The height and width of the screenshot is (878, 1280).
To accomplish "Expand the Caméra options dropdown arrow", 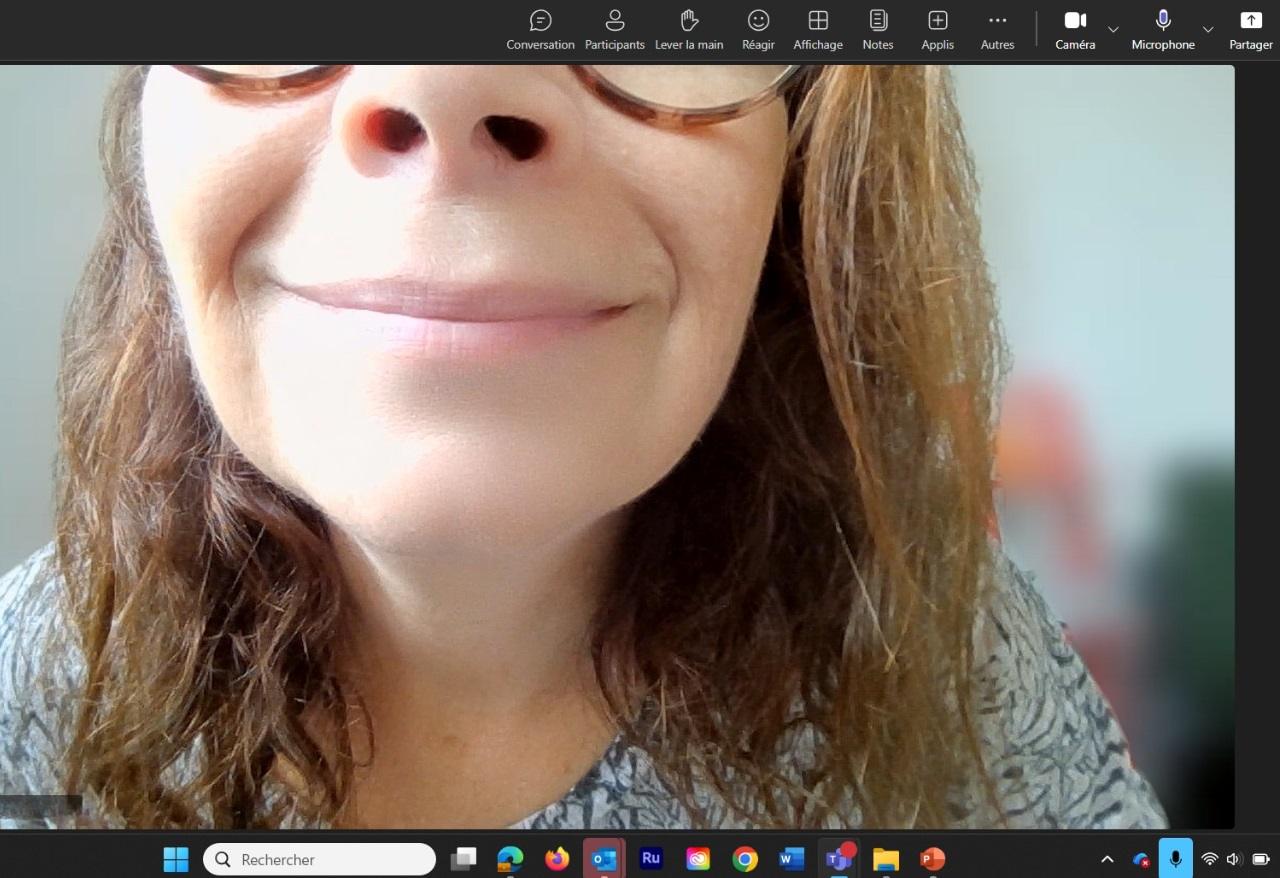I will [x=1113, y=30].
